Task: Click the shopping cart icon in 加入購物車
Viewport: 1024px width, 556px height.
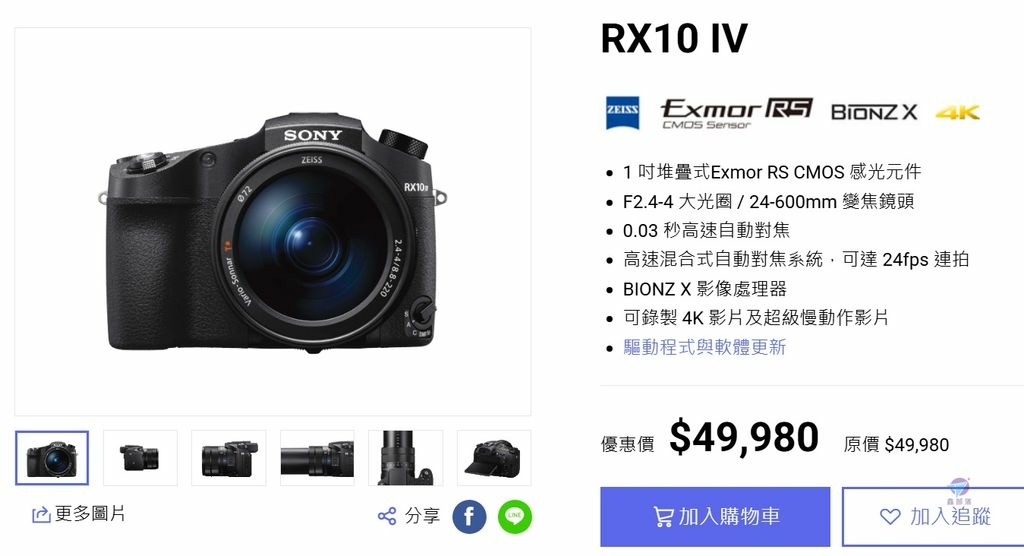Action: [x=663, y=517]
